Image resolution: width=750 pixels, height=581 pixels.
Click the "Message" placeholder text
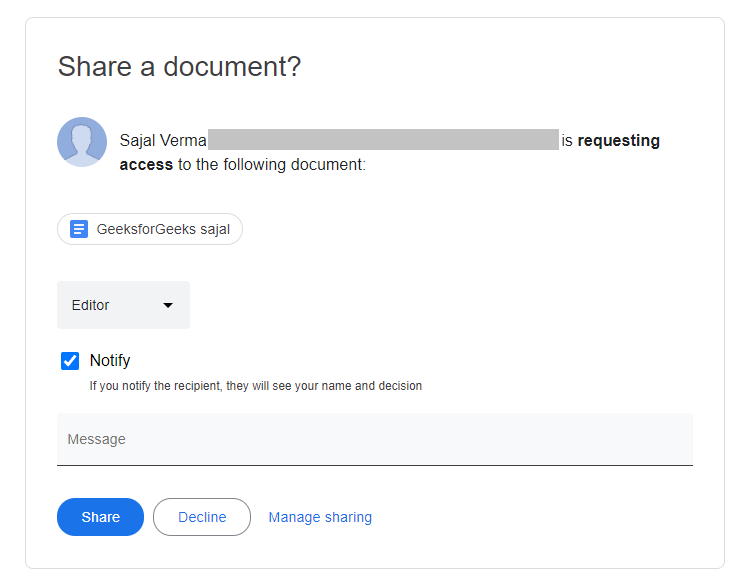[x=96, y=439]
